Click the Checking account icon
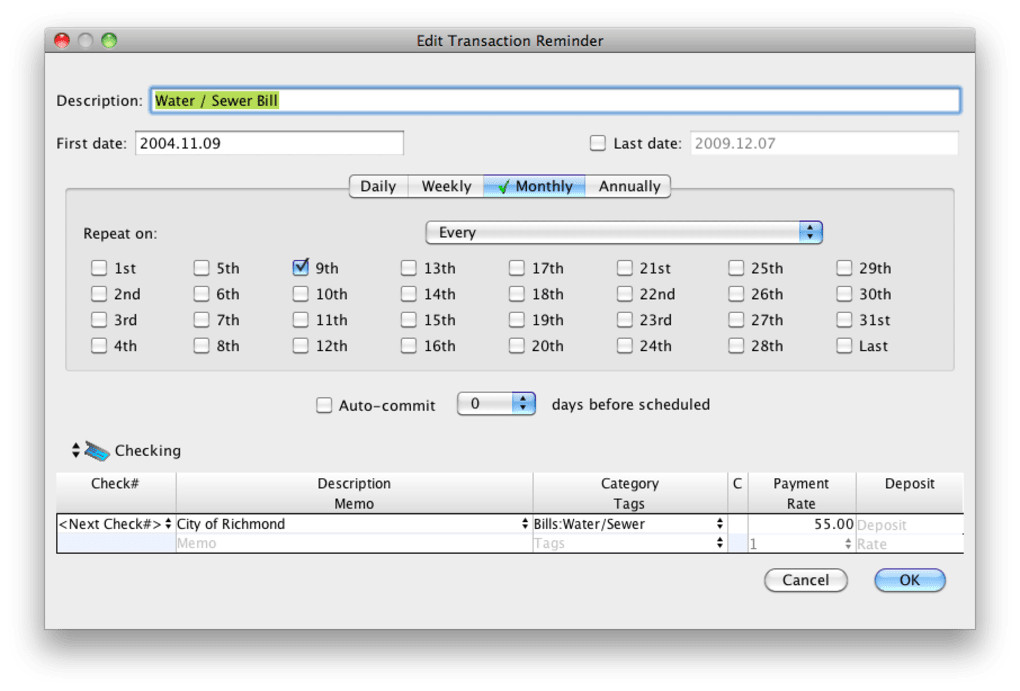This screenshot has width=1020, height=691. click(x=96, y=451)
